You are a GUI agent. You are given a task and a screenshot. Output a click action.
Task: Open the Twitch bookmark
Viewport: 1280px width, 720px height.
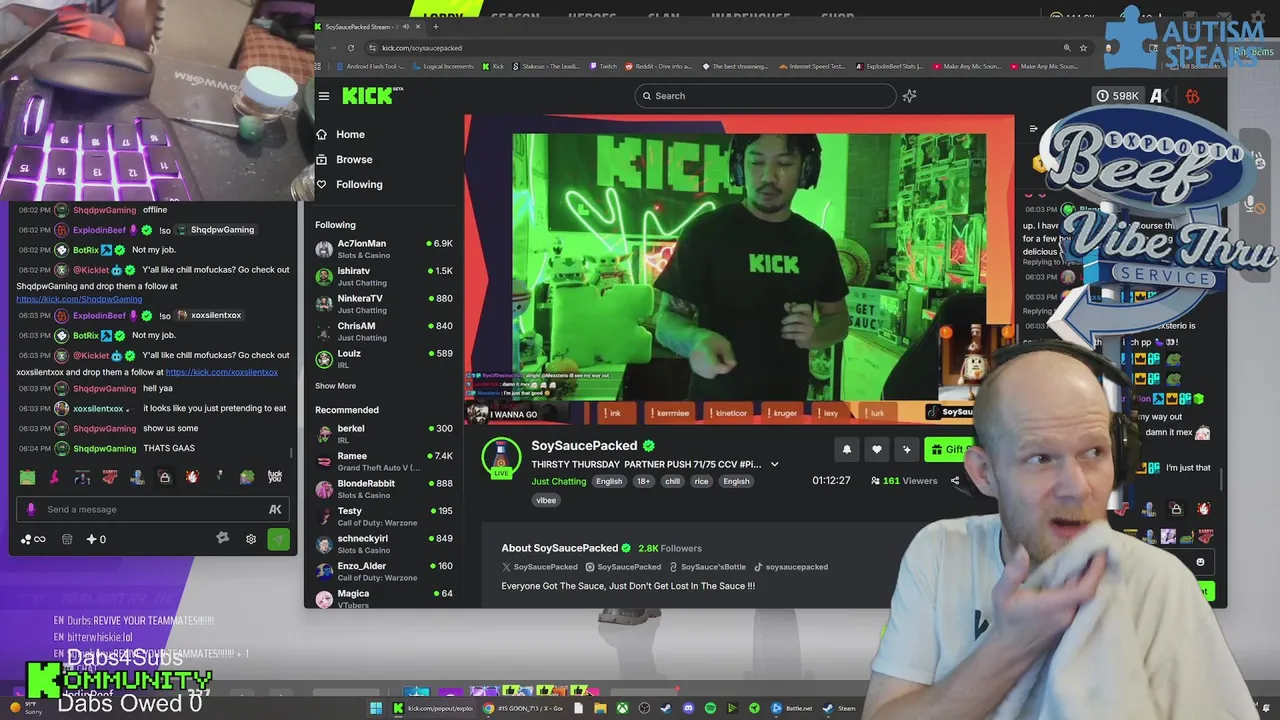[603, 67]
